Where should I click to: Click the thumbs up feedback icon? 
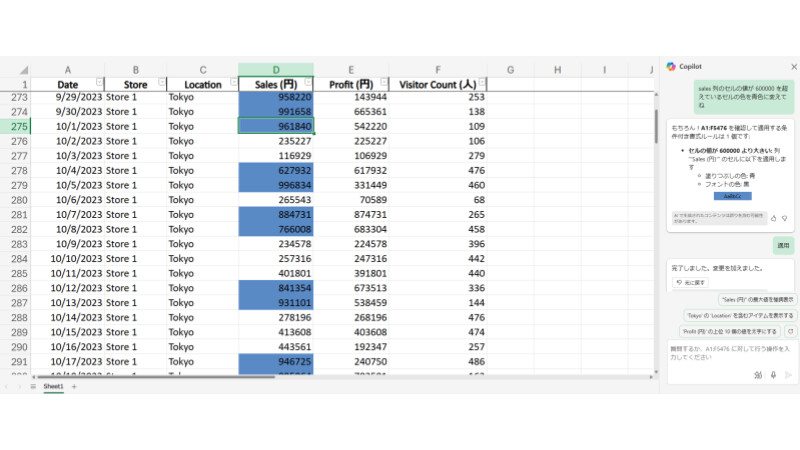point(774,217)
